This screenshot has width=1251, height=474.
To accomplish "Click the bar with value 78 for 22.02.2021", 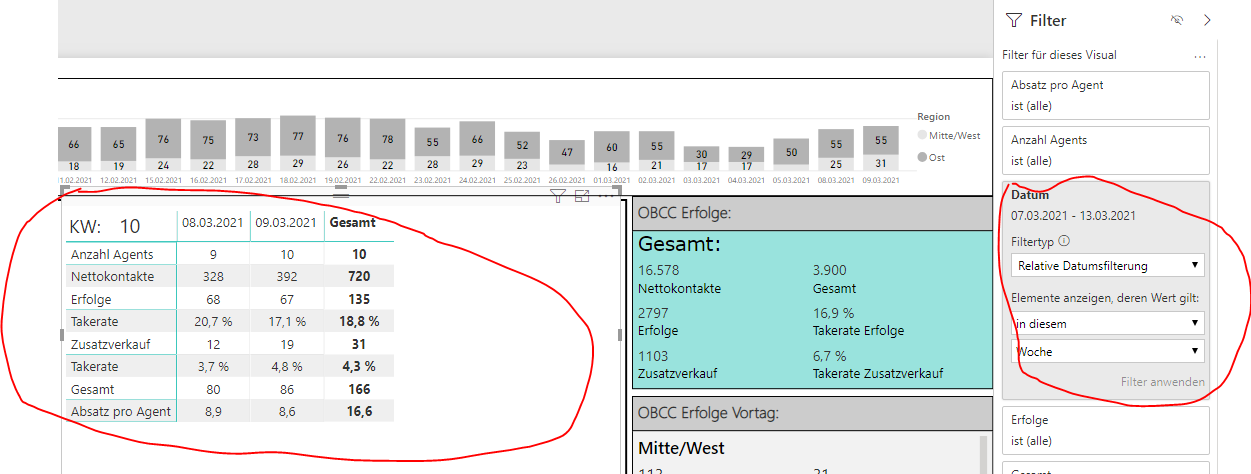I will click(387, 138).
